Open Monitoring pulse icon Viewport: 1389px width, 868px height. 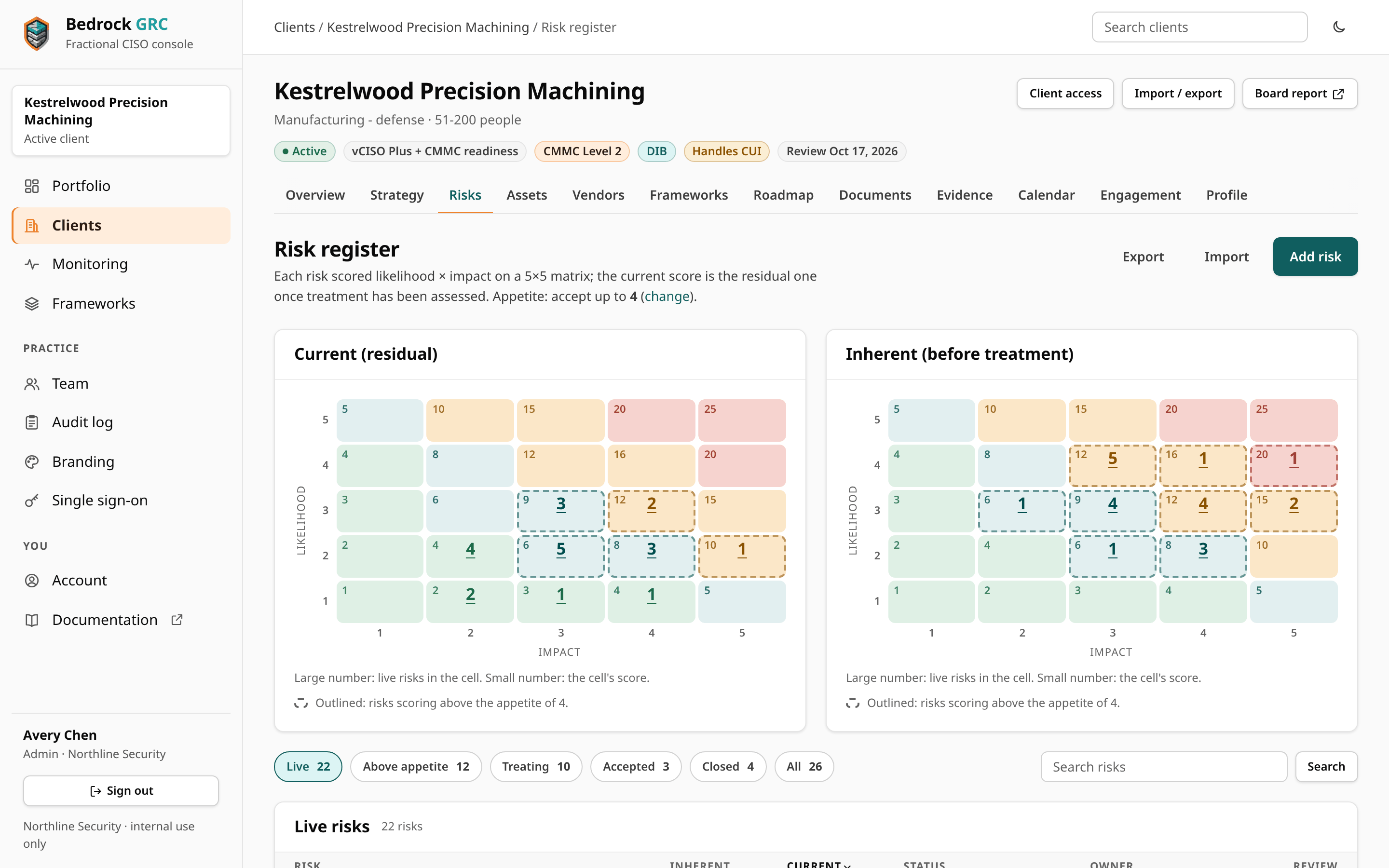coord(31,264)
